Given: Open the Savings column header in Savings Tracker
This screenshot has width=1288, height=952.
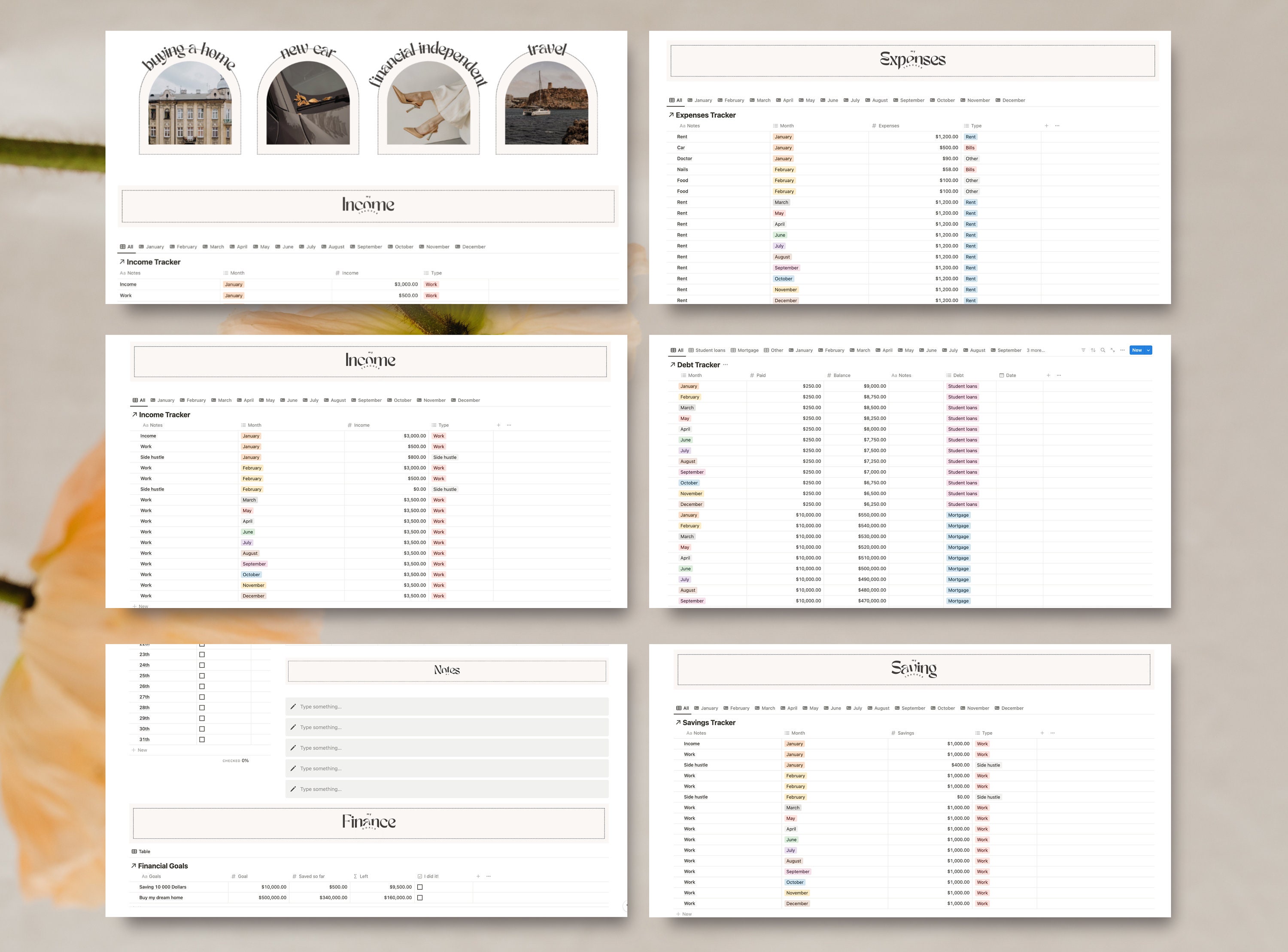Looking at the screenshot, I should 902,733.
